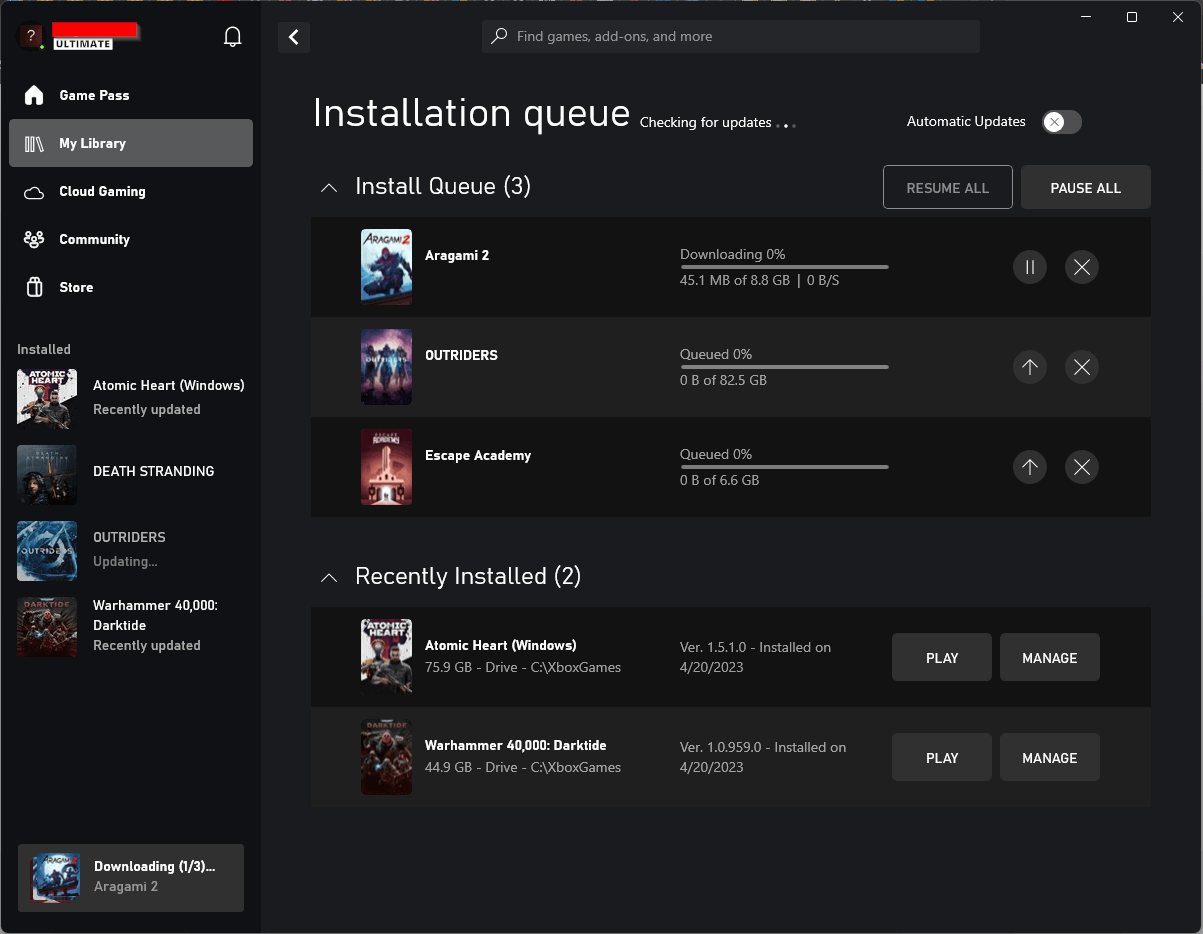The image size is (1203, 934).
Task: Click the Cloud Gaming cloud icon
Action: point(34,191)
